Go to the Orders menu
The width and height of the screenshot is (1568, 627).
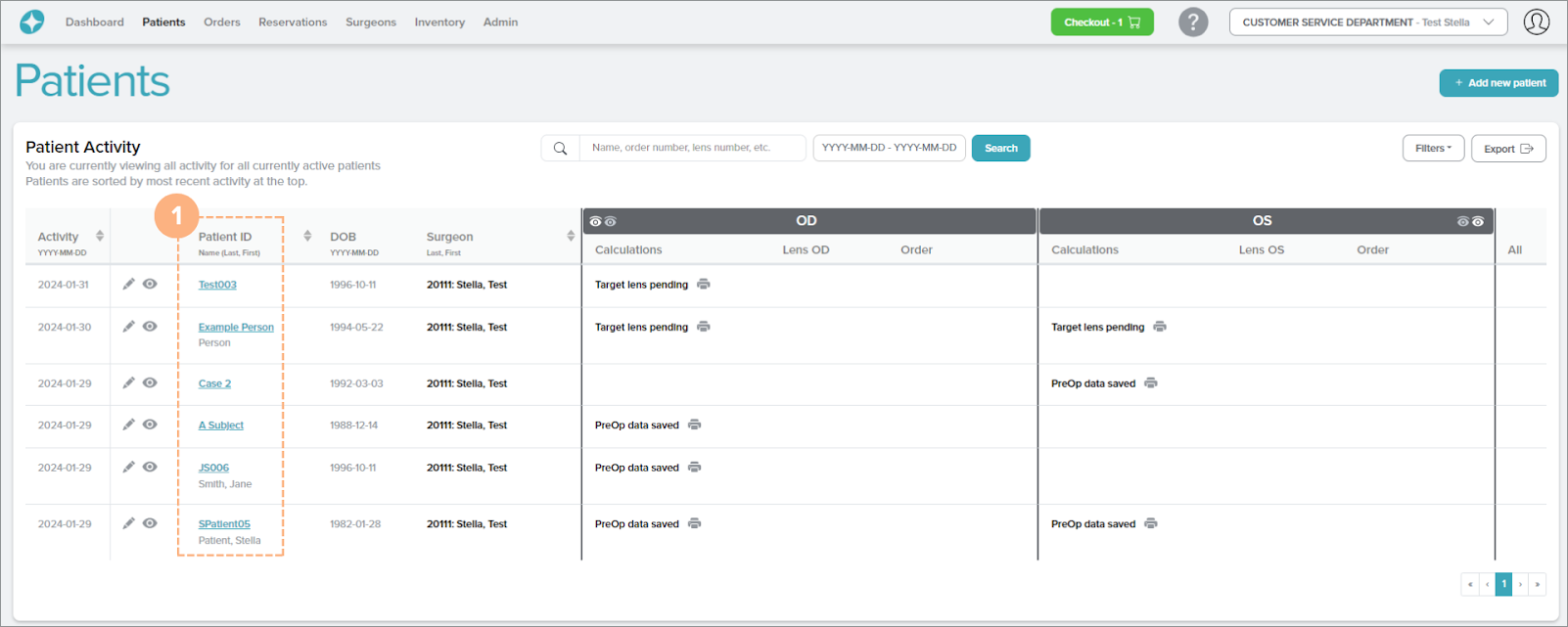(221, 22)
